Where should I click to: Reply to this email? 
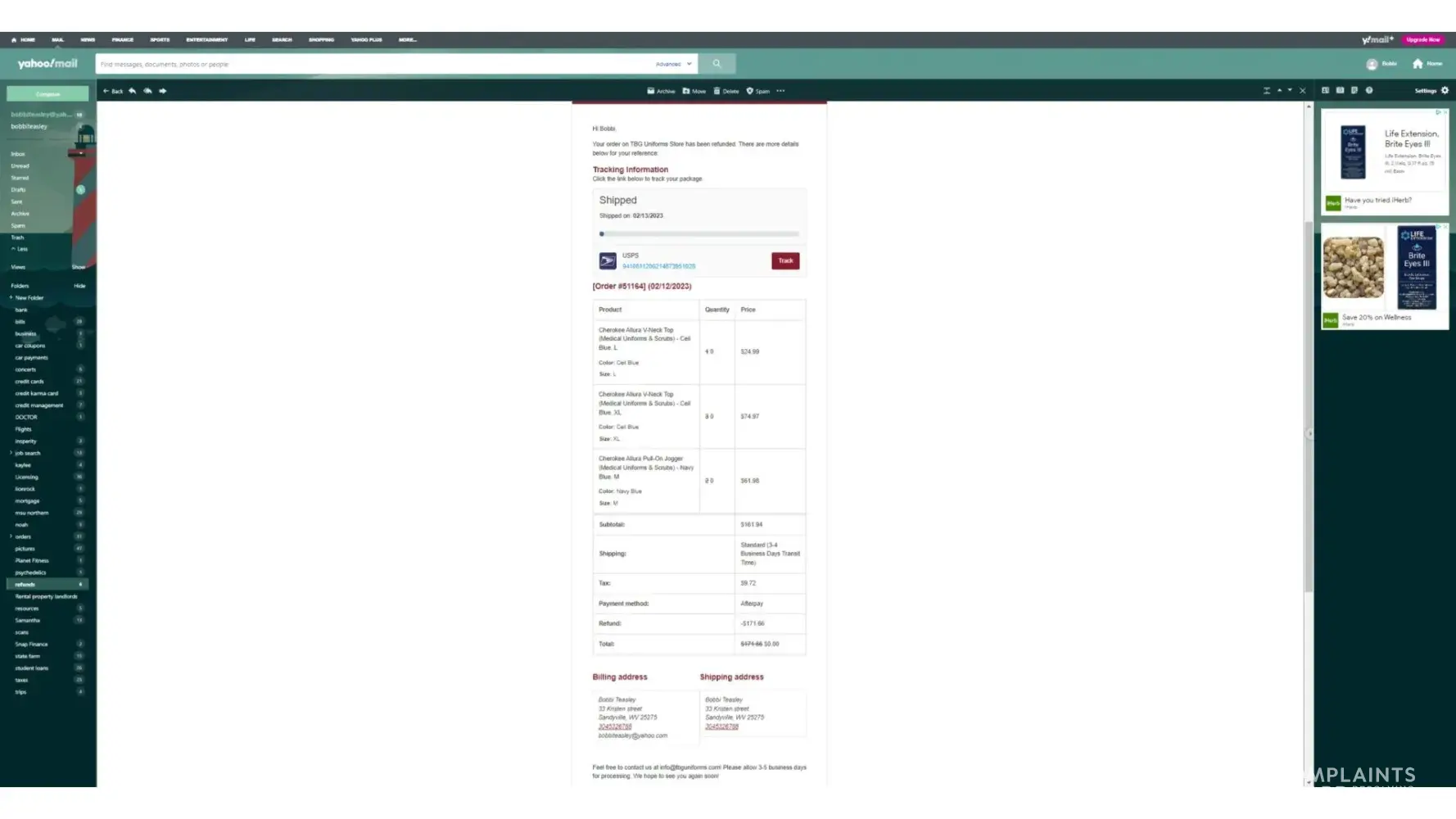(x=133, y=91)
